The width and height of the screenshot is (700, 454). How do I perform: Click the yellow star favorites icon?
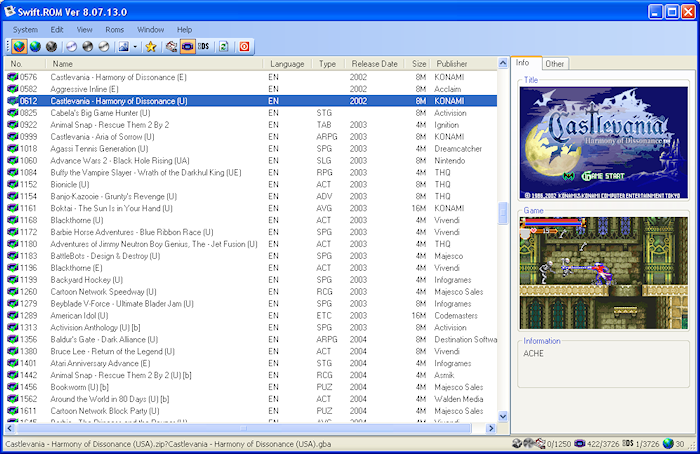click(x=151, y=46)
